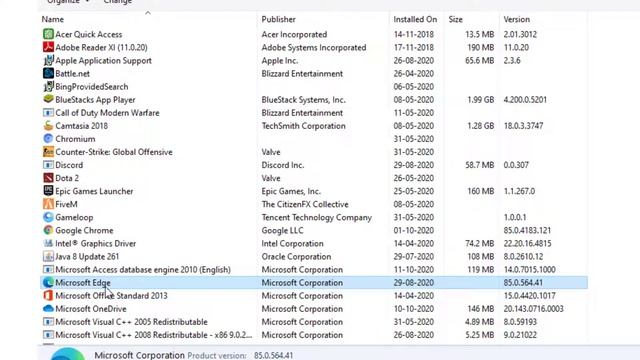Select the Microsoft Office Standard 2013 icon
The image size is (640, 360).
click(x=48, y=296)
